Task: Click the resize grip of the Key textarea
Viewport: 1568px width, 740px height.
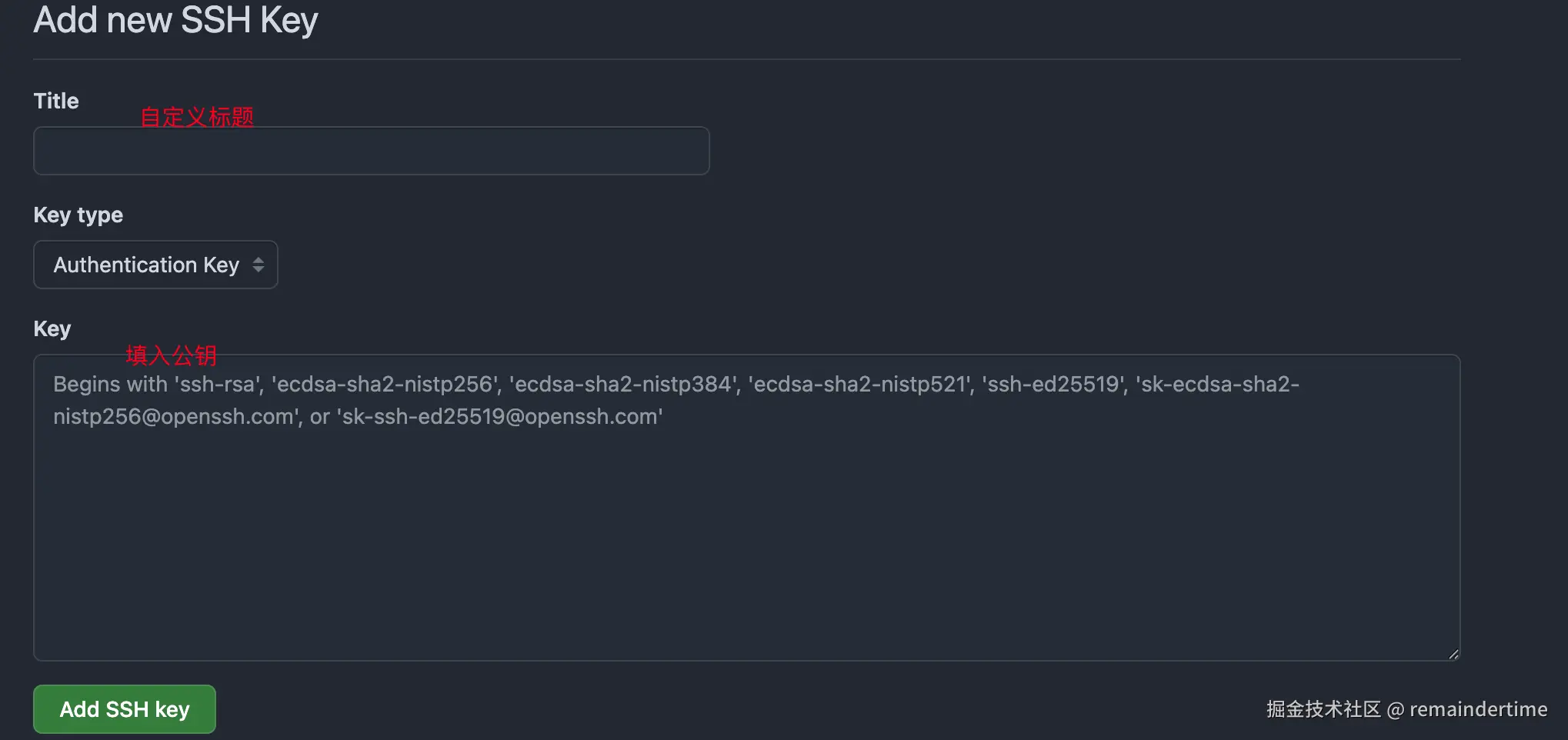Action: tap(1453, 654)
